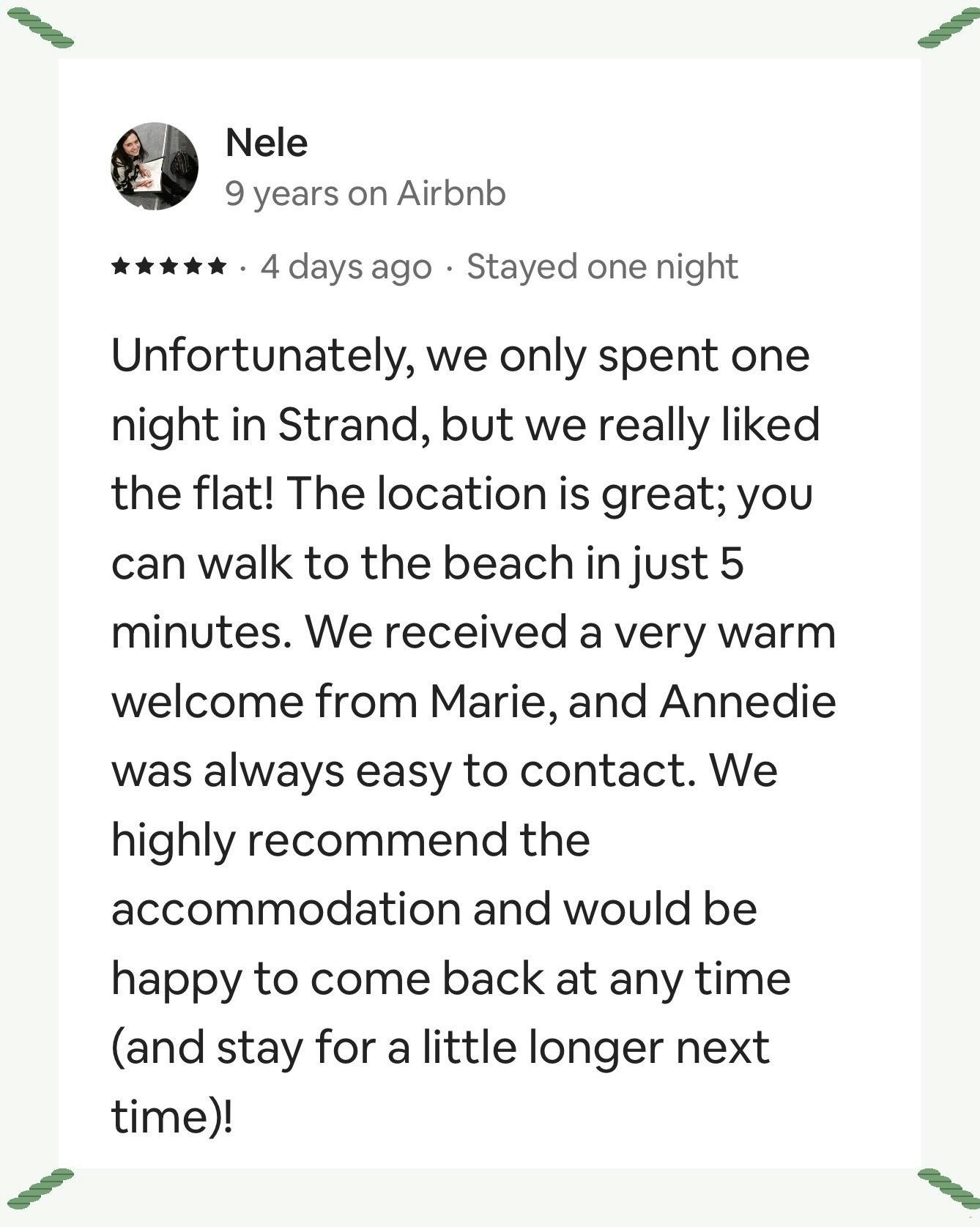Viewport: 980px width, 1227px height.
Task: Open the reviewer name Nele
Action: pos(267,142)
